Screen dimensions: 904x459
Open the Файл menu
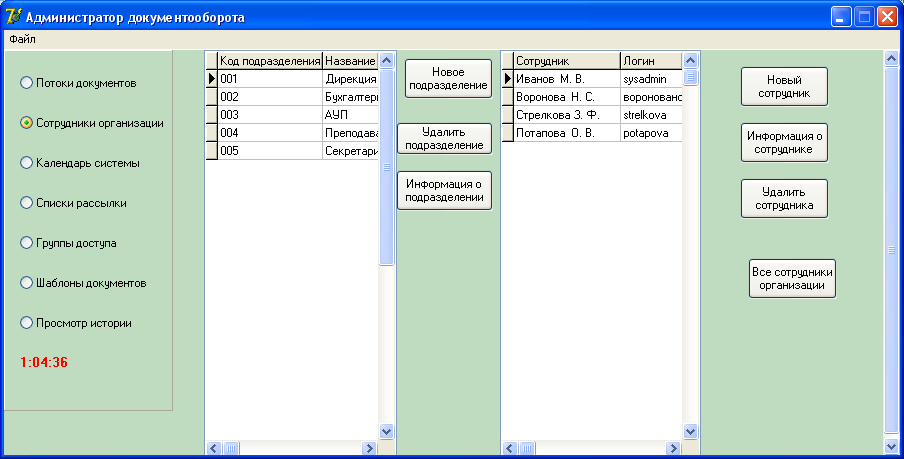(x=22, y=39)
